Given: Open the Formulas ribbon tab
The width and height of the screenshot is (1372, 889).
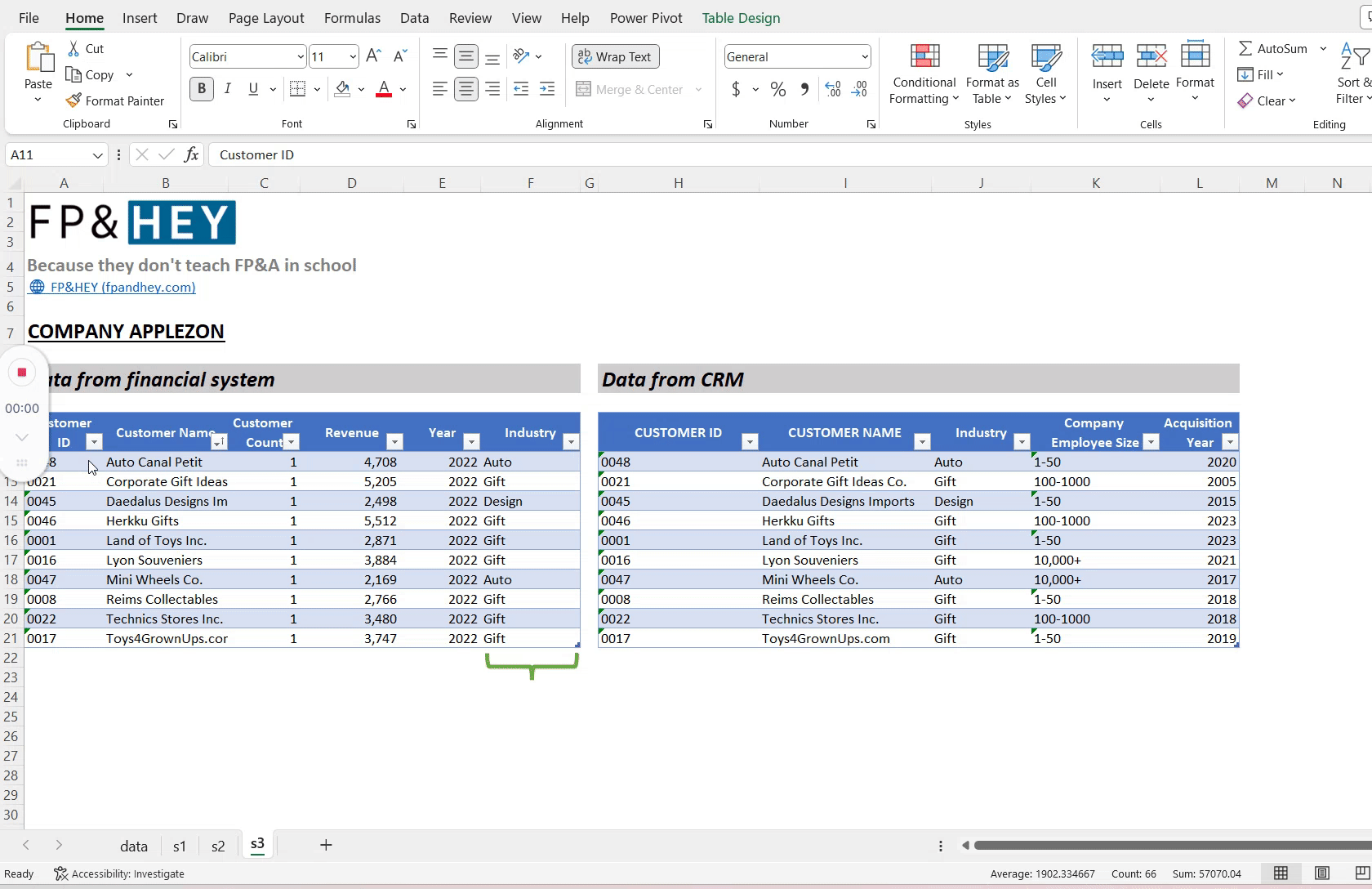Looking at the screenshot, I should click(x=352, y=18).
